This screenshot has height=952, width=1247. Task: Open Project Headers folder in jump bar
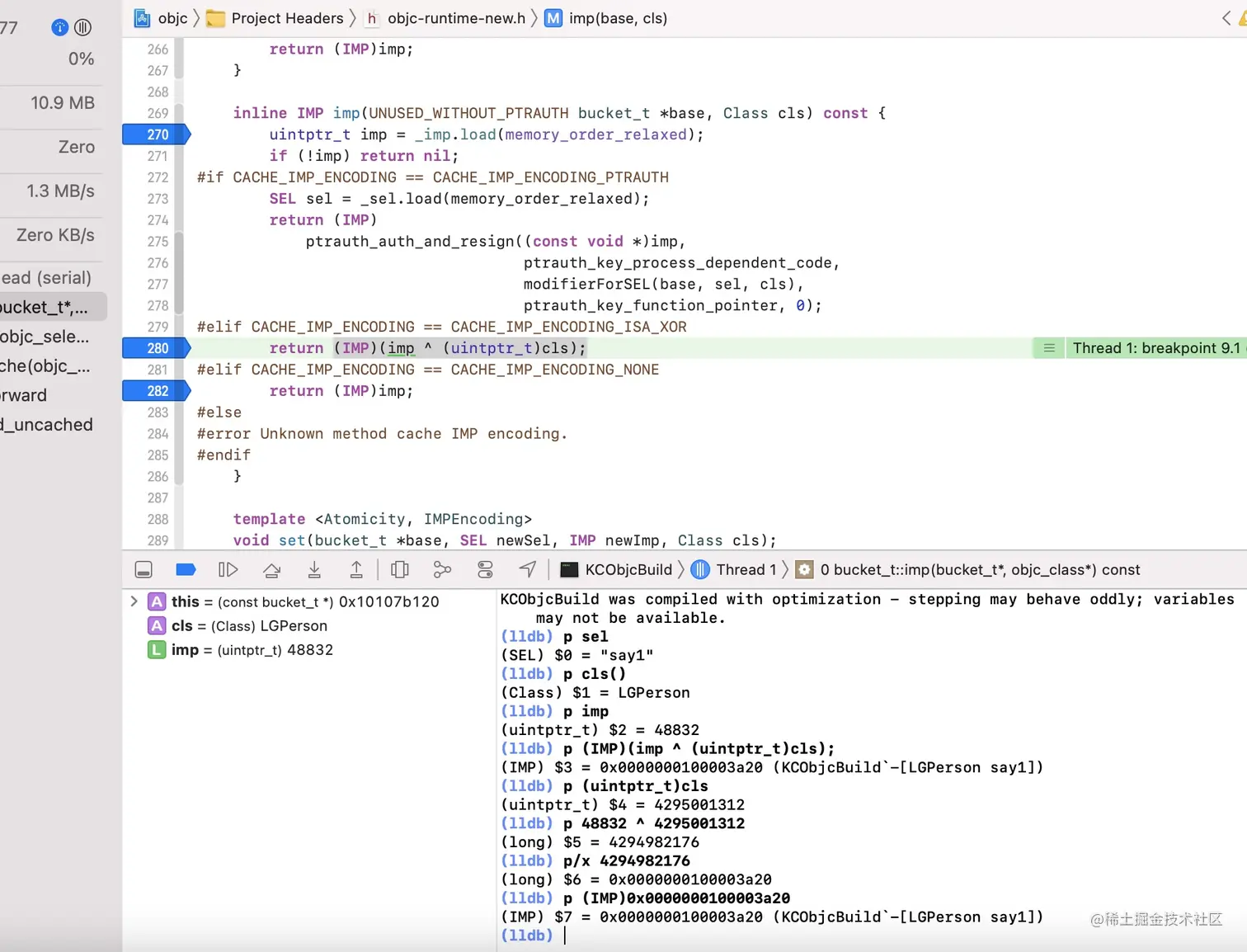tap(275, 18)
